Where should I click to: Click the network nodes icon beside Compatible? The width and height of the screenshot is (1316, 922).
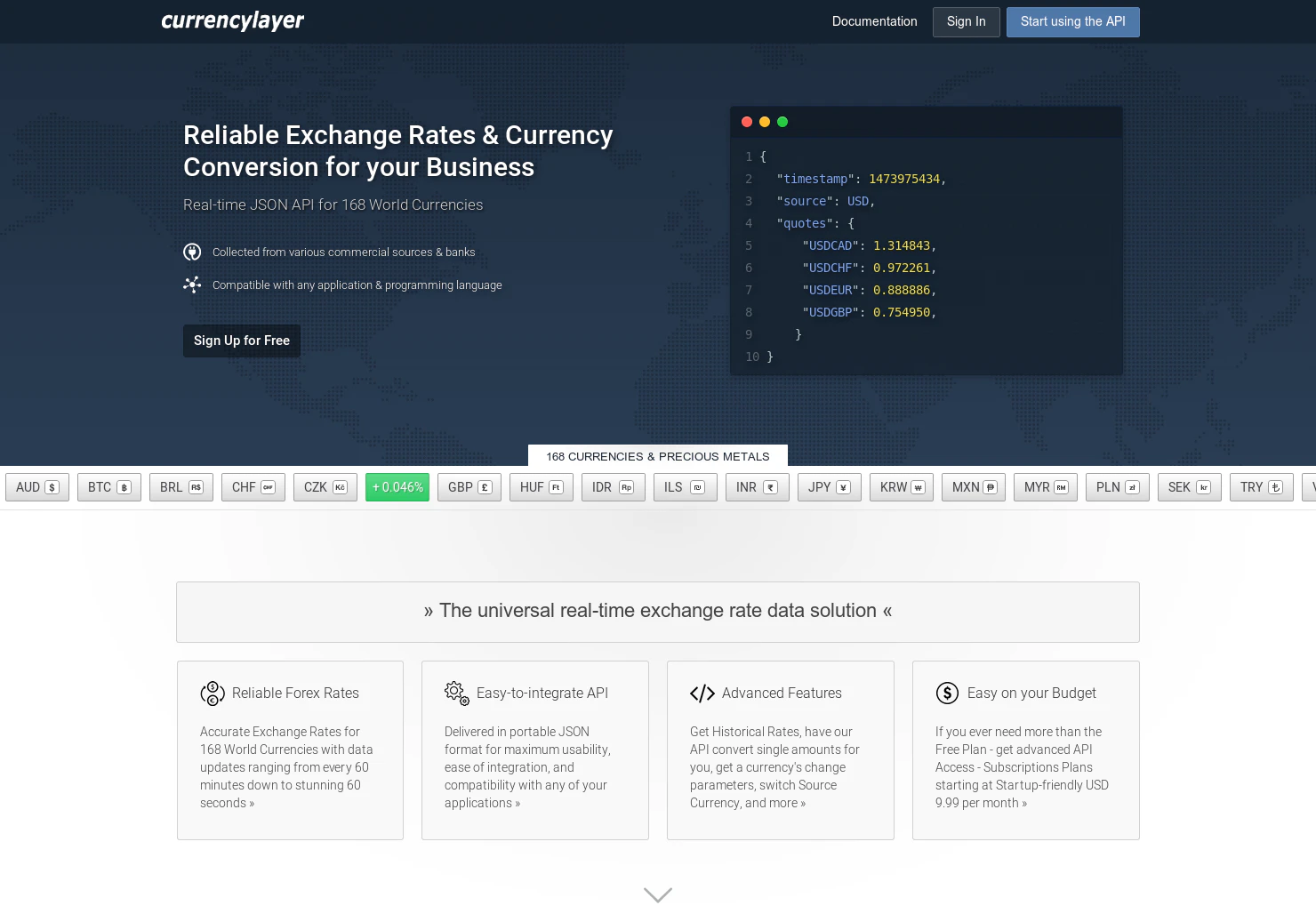(192, 285)
